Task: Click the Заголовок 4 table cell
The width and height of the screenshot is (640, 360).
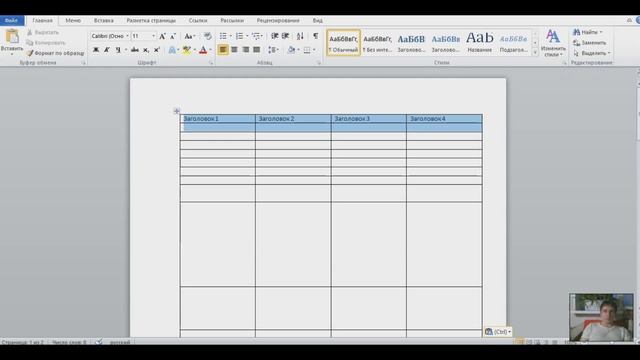Action: tap(444, 119)
